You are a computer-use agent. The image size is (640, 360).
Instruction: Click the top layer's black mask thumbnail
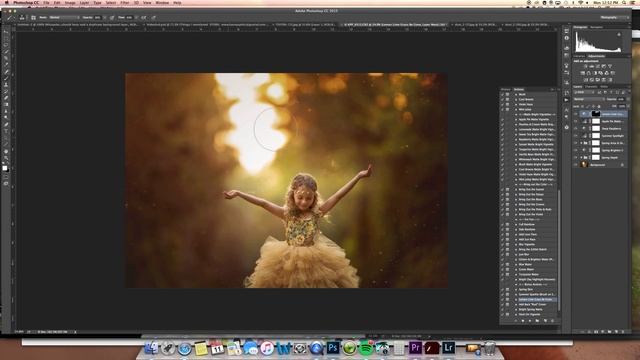click(x=596, y=114)
